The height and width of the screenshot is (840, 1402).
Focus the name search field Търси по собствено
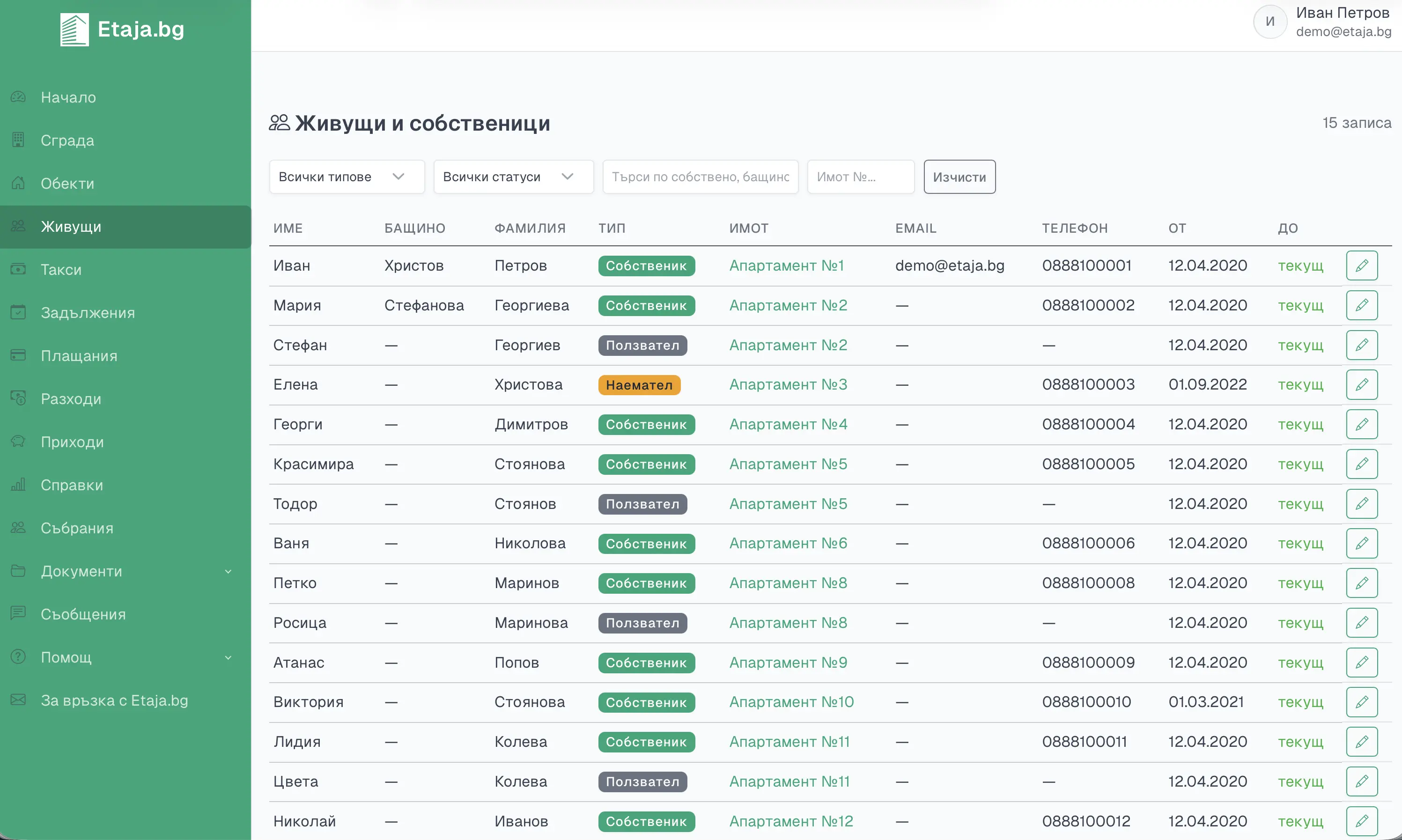coord(700,177)
